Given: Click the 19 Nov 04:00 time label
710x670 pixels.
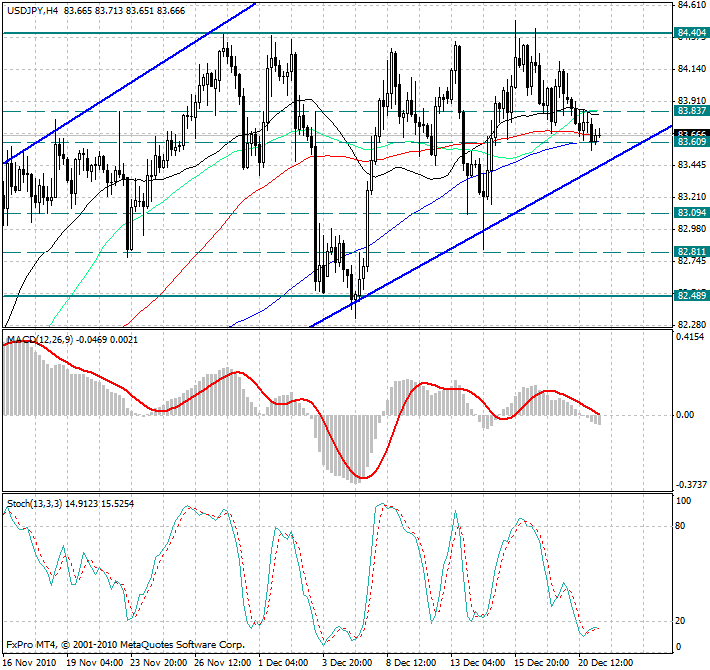Looking at the screenshot, I should point(95,663).
